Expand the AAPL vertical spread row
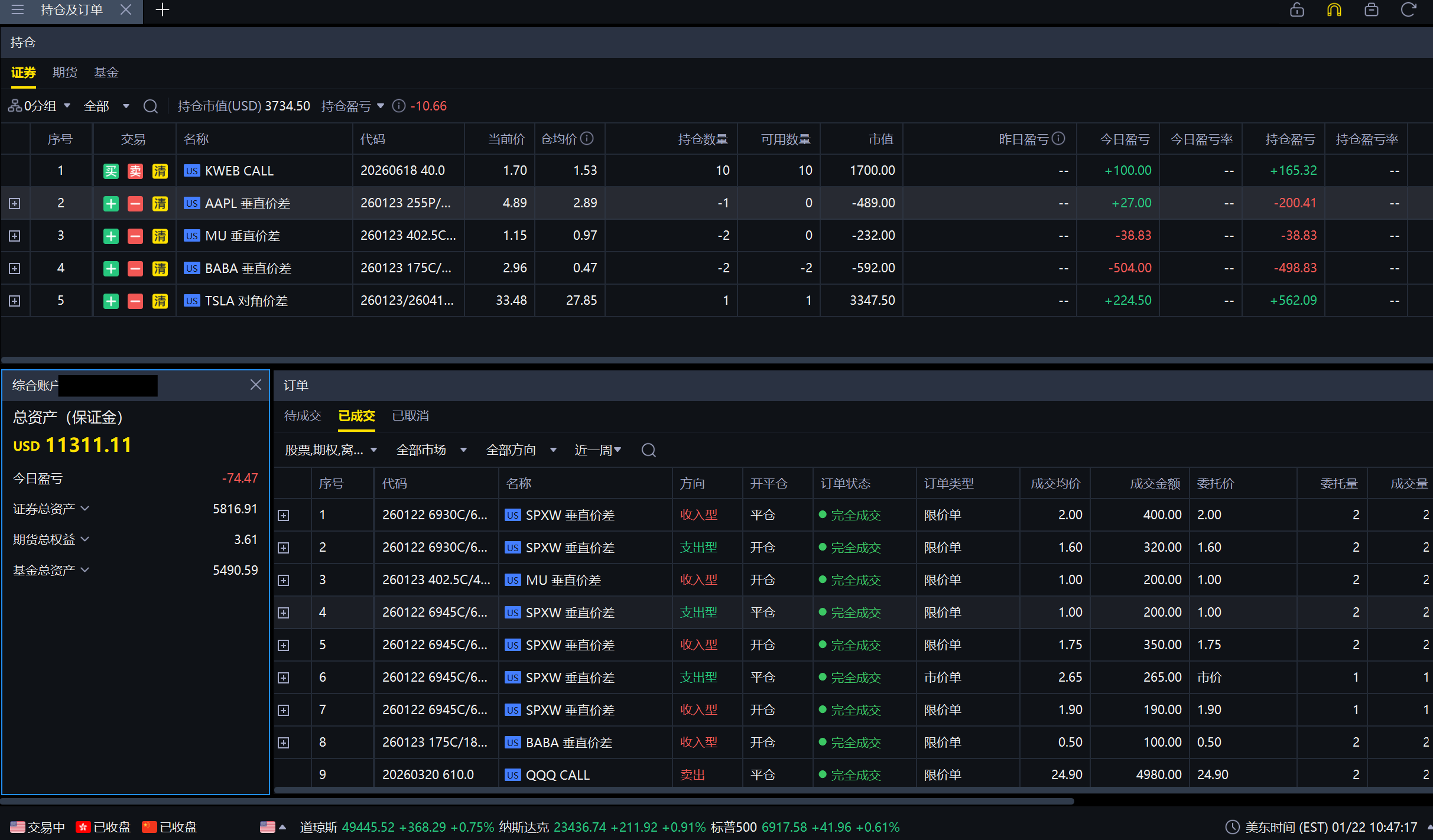The image size is (1433, 840). 15,204
